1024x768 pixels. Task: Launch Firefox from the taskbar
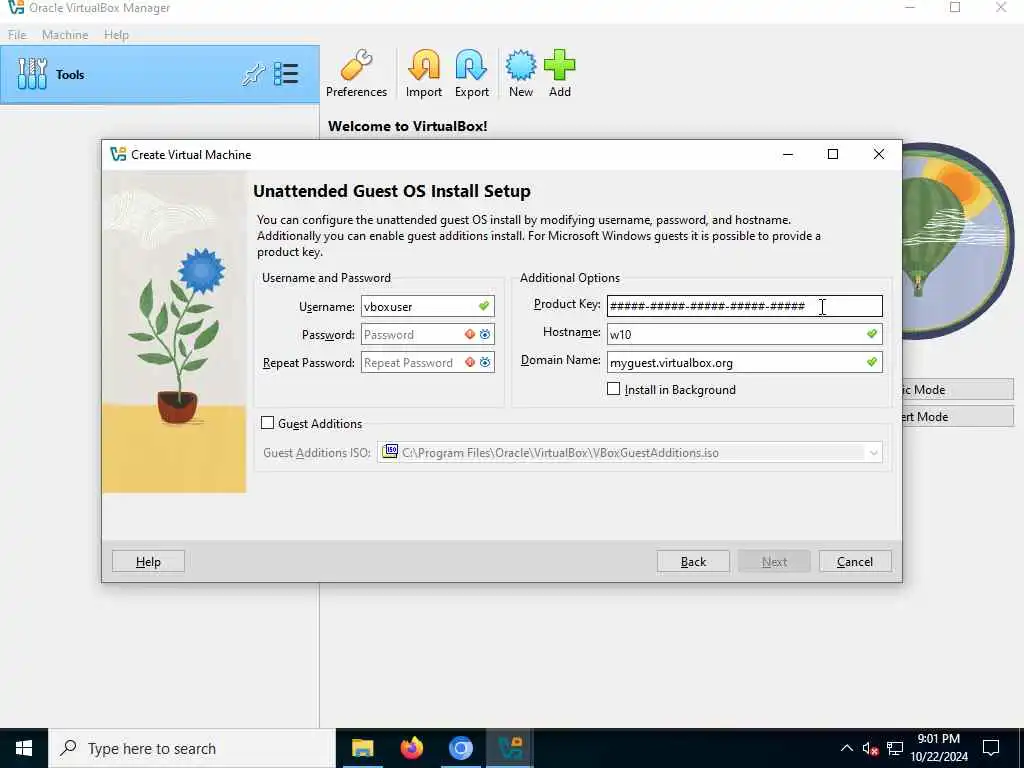(411, 748)
